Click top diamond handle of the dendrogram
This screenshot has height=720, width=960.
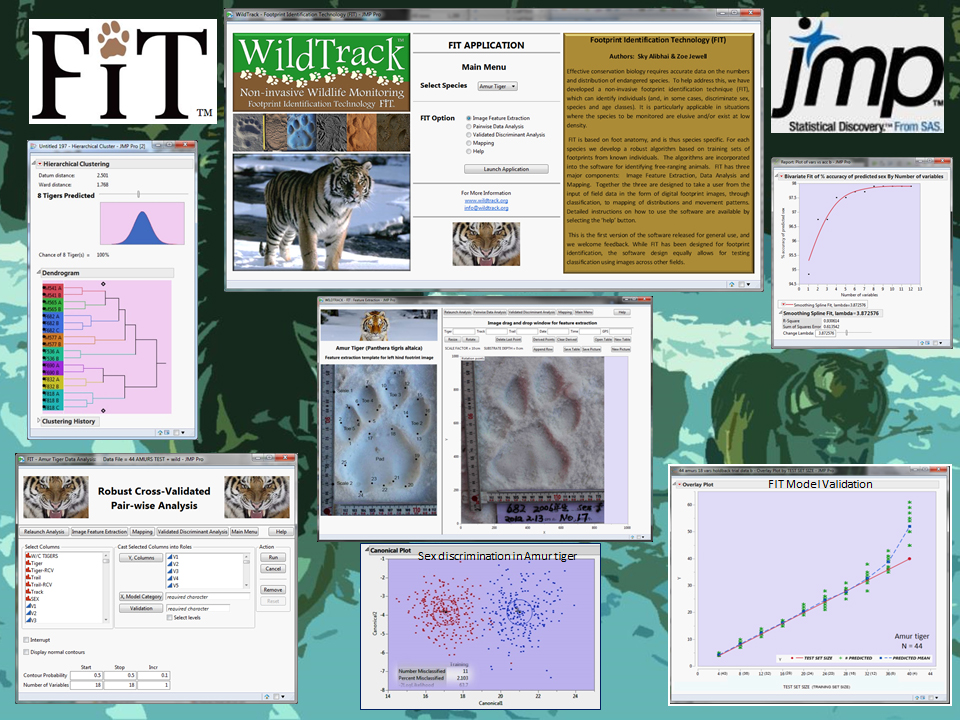(x=103, y=284)
